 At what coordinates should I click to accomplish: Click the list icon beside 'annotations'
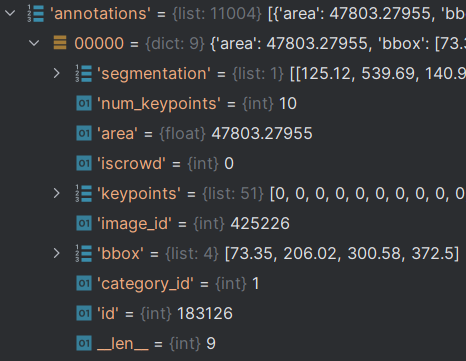click(36, 13)
